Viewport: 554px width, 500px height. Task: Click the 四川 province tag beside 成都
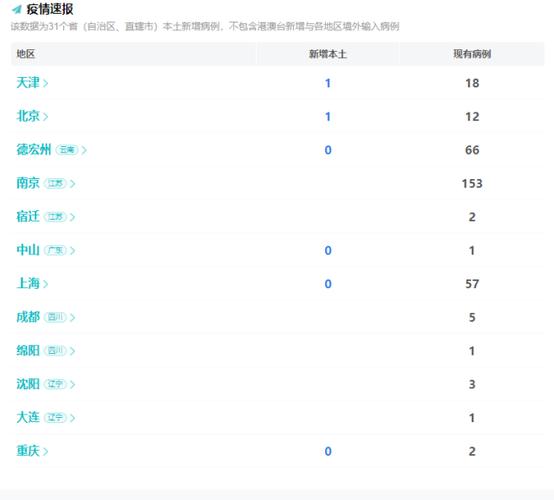(x=55, y=317)
